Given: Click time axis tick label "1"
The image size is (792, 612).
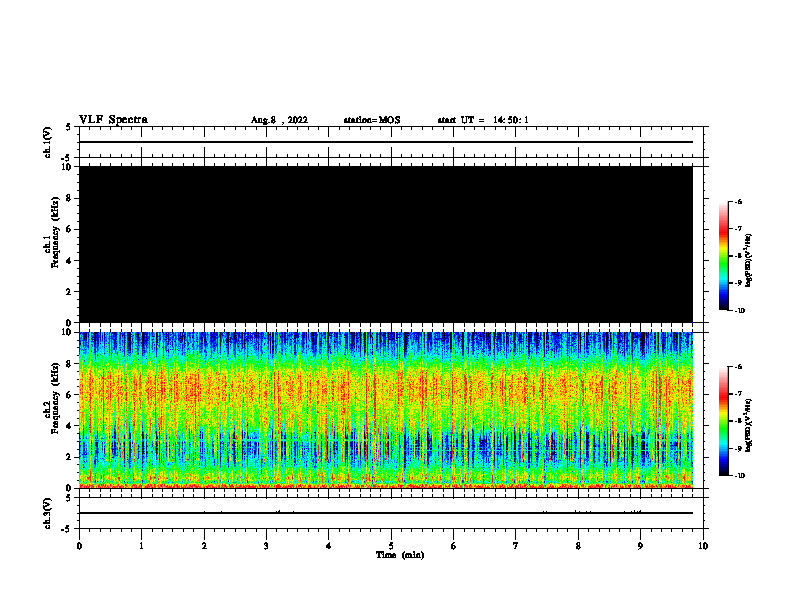Looking at the screenshot, I should (x=141, y=546).
